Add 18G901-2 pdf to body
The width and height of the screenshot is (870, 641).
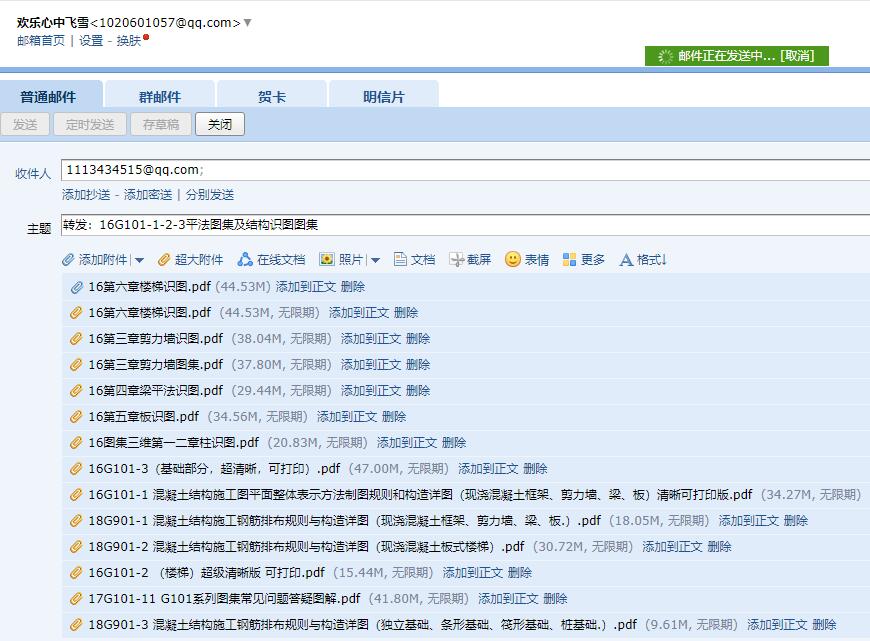[x=672, y=547]
